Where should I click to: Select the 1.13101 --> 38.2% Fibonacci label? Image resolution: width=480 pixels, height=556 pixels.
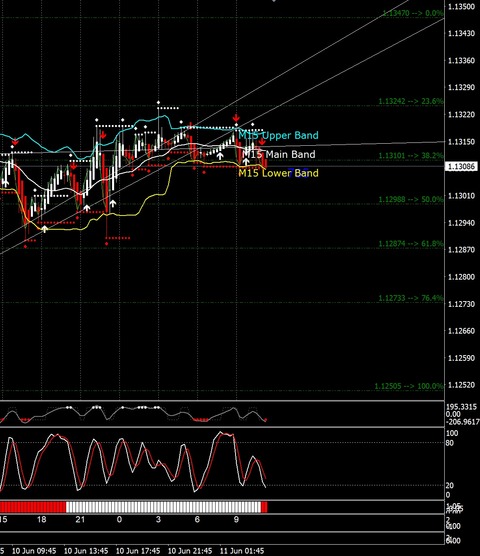(x=411, y=155)
